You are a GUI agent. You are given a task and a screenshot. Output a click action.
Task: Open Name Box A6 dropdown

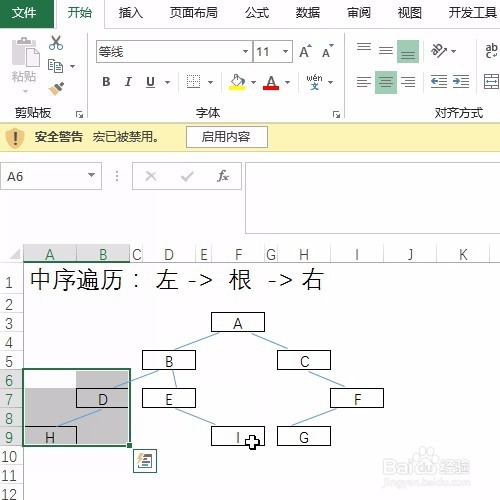coord(91,175)
